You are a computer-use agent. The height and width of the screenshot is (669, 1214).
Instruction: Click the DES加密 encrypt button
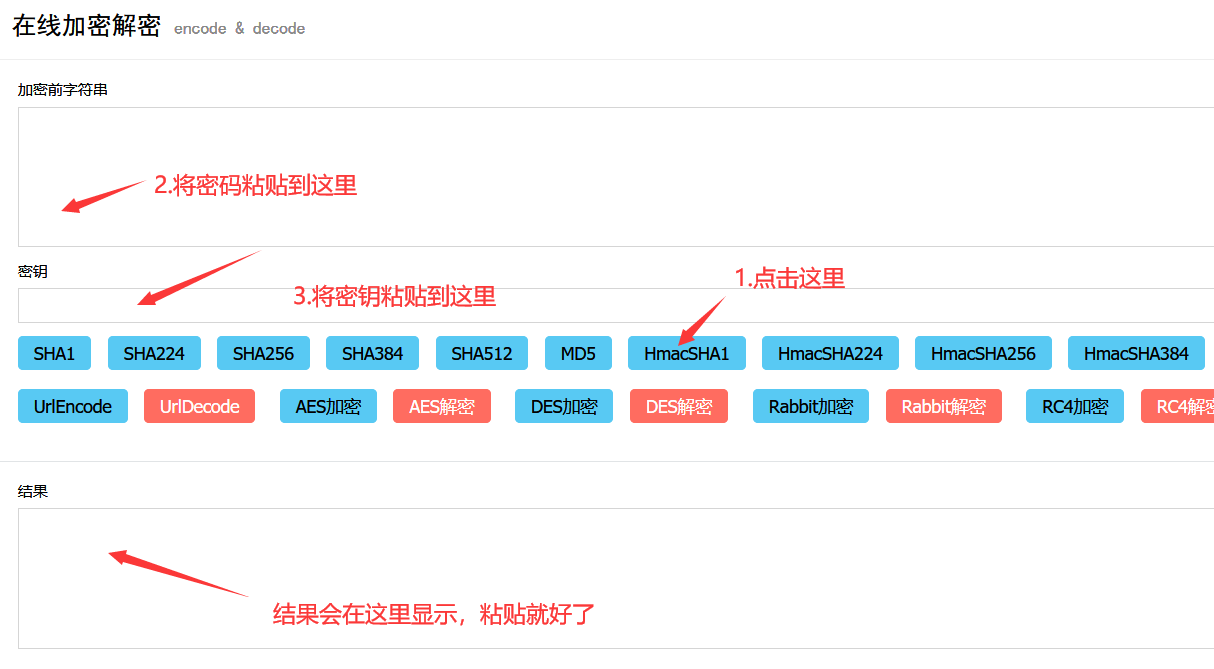coord(563,406)
